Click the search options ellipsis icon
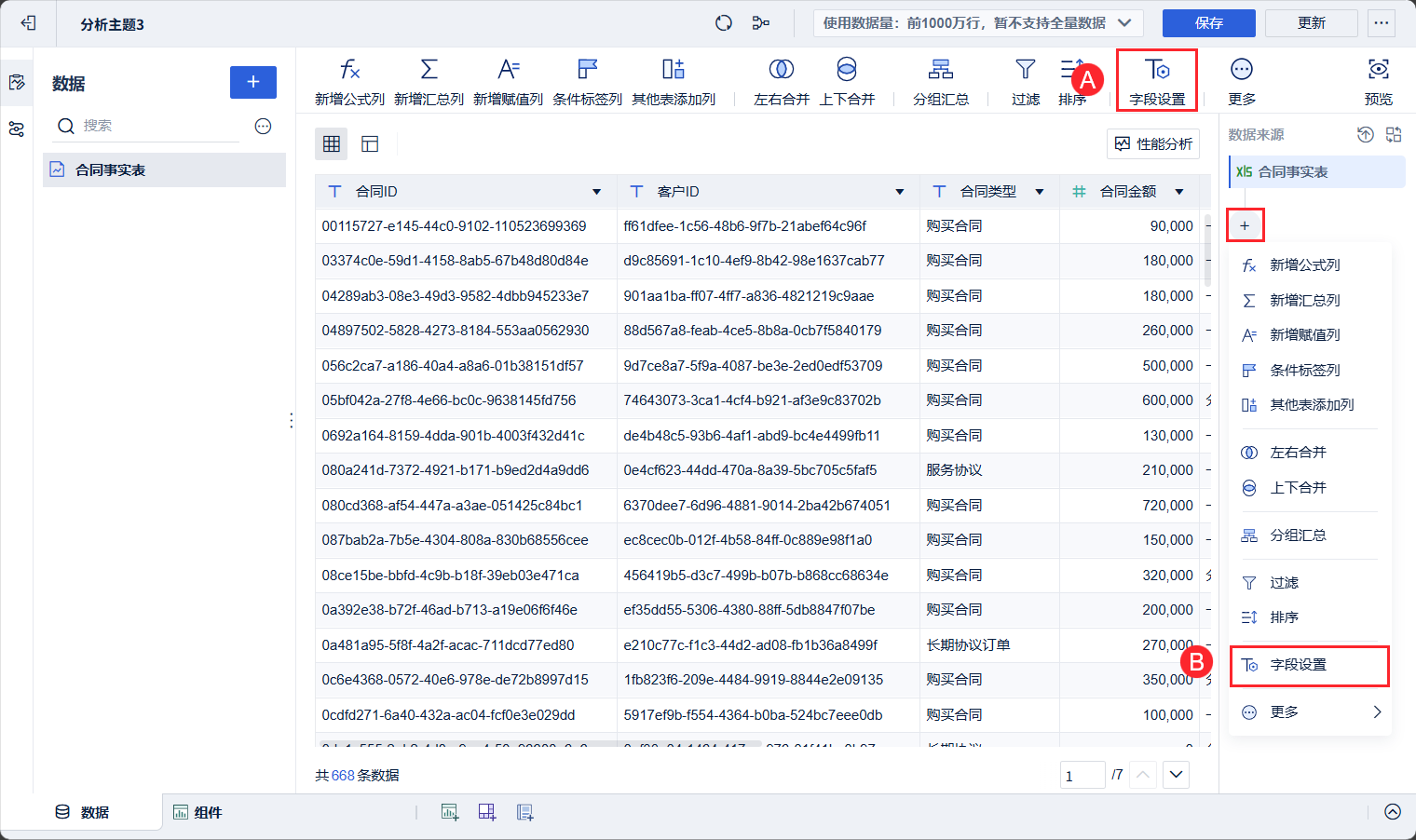 click(263, 126)
